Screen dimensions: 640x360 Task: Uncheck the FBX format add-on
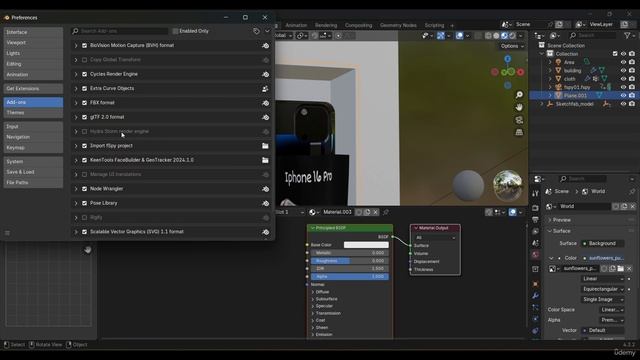tap(84, 103)
